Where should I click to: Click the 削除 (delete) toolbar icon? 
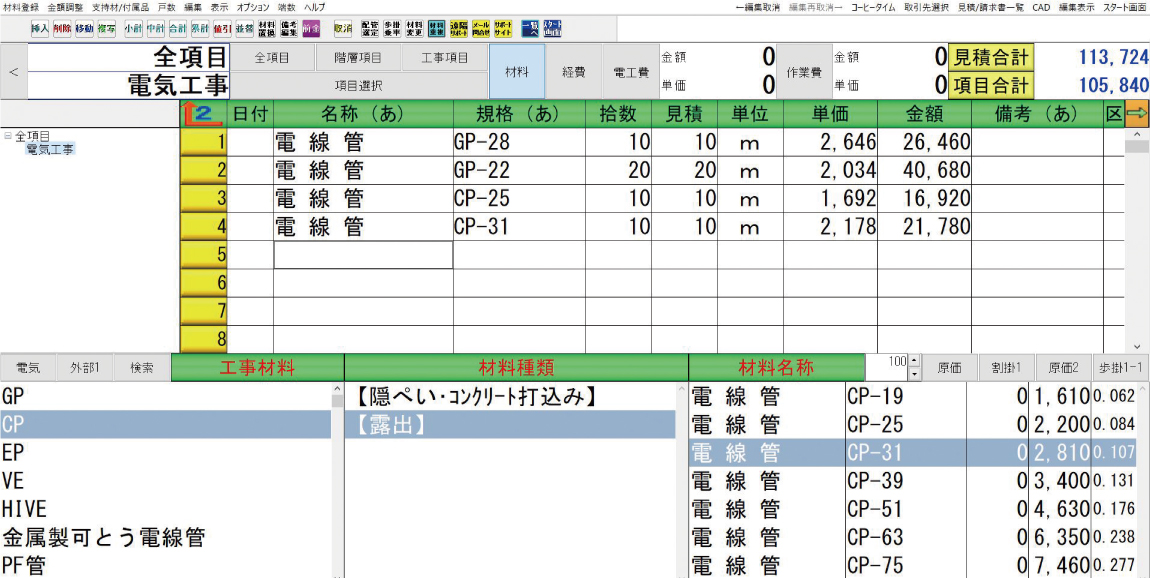(62, 29)
